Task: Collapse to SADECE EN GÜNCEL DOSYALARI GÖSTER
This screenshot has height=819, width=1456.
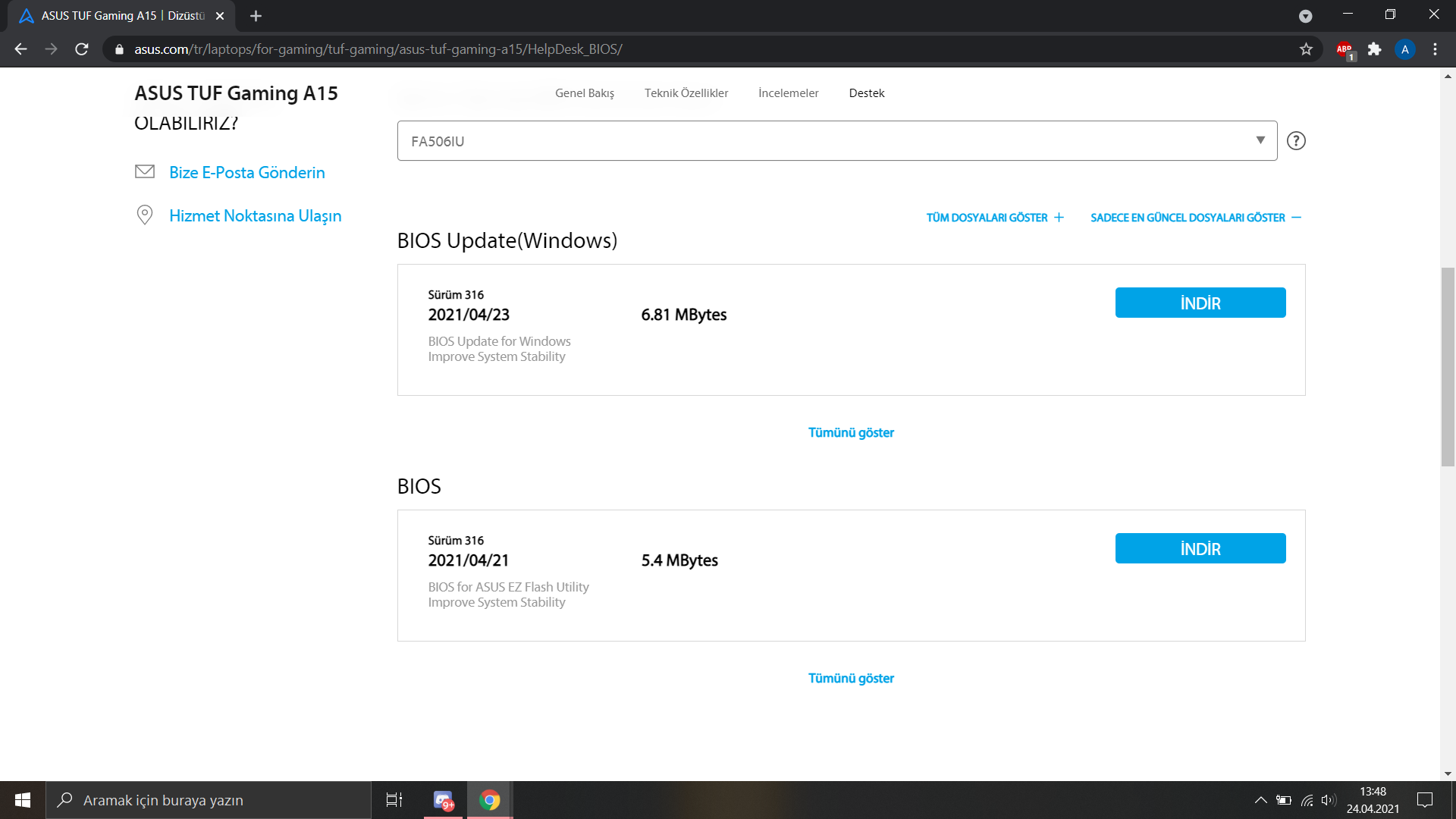Action: [x=1195, y=218]
